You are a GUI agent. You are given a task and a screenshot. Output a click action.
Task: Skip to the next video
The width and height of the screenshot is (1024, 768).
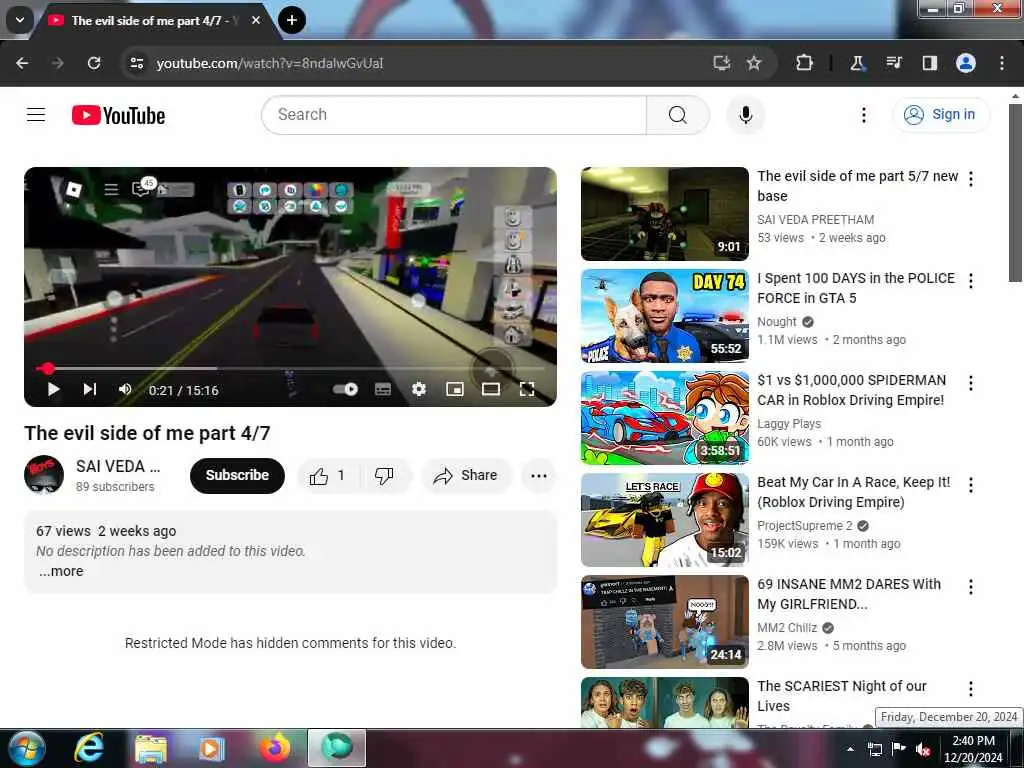(89, 389)
